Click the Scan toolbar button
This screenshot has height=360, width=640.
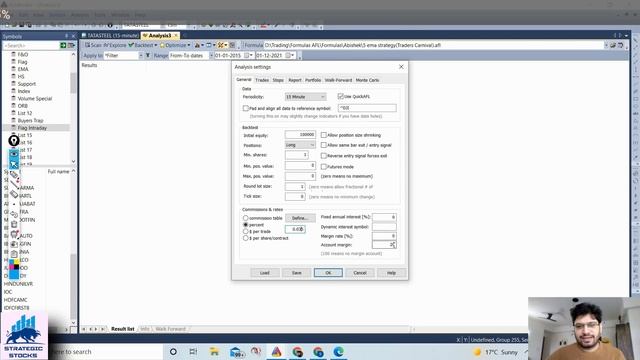point(93,45)
